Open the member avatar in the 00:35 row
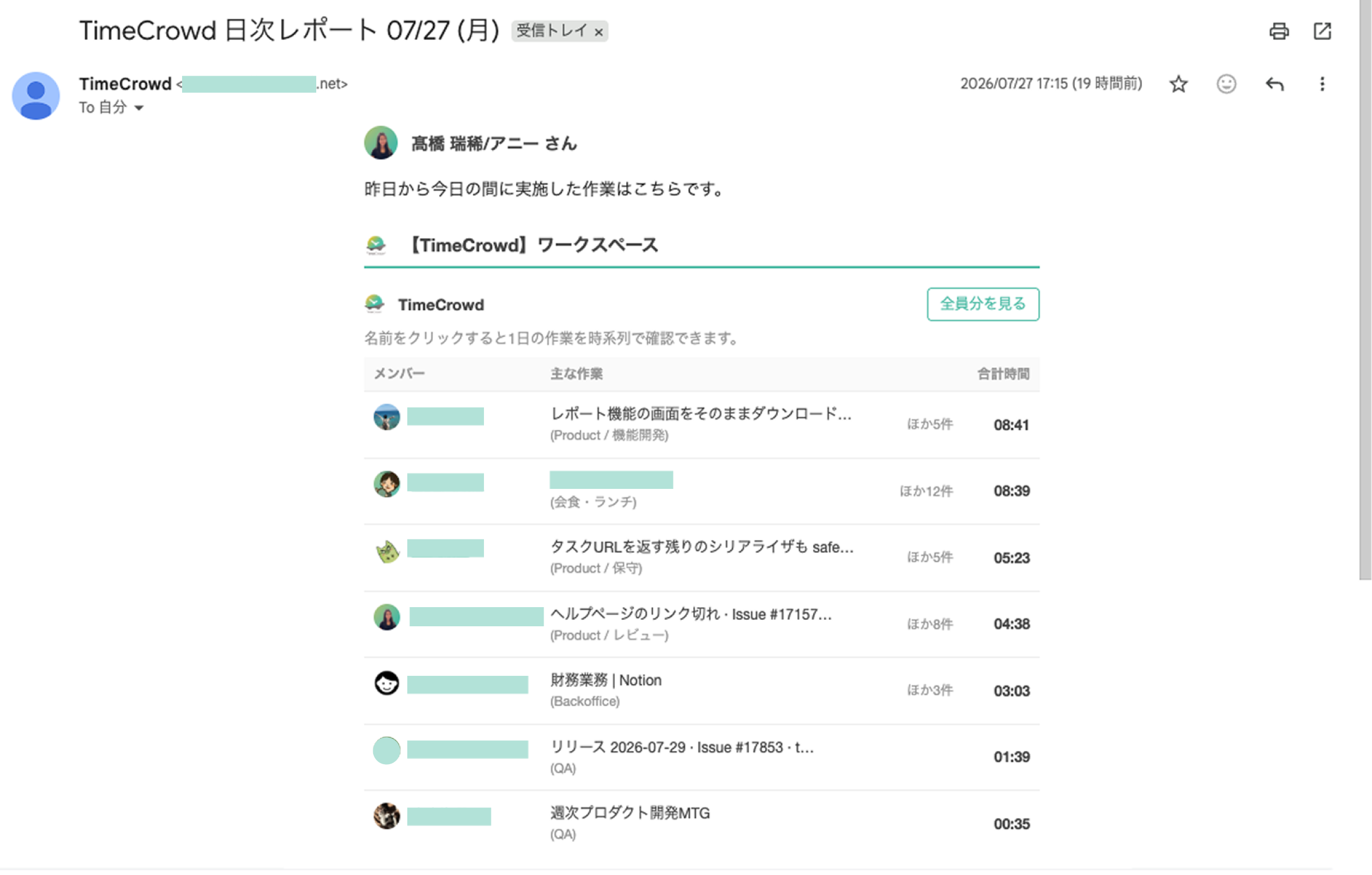 (387, 816)
